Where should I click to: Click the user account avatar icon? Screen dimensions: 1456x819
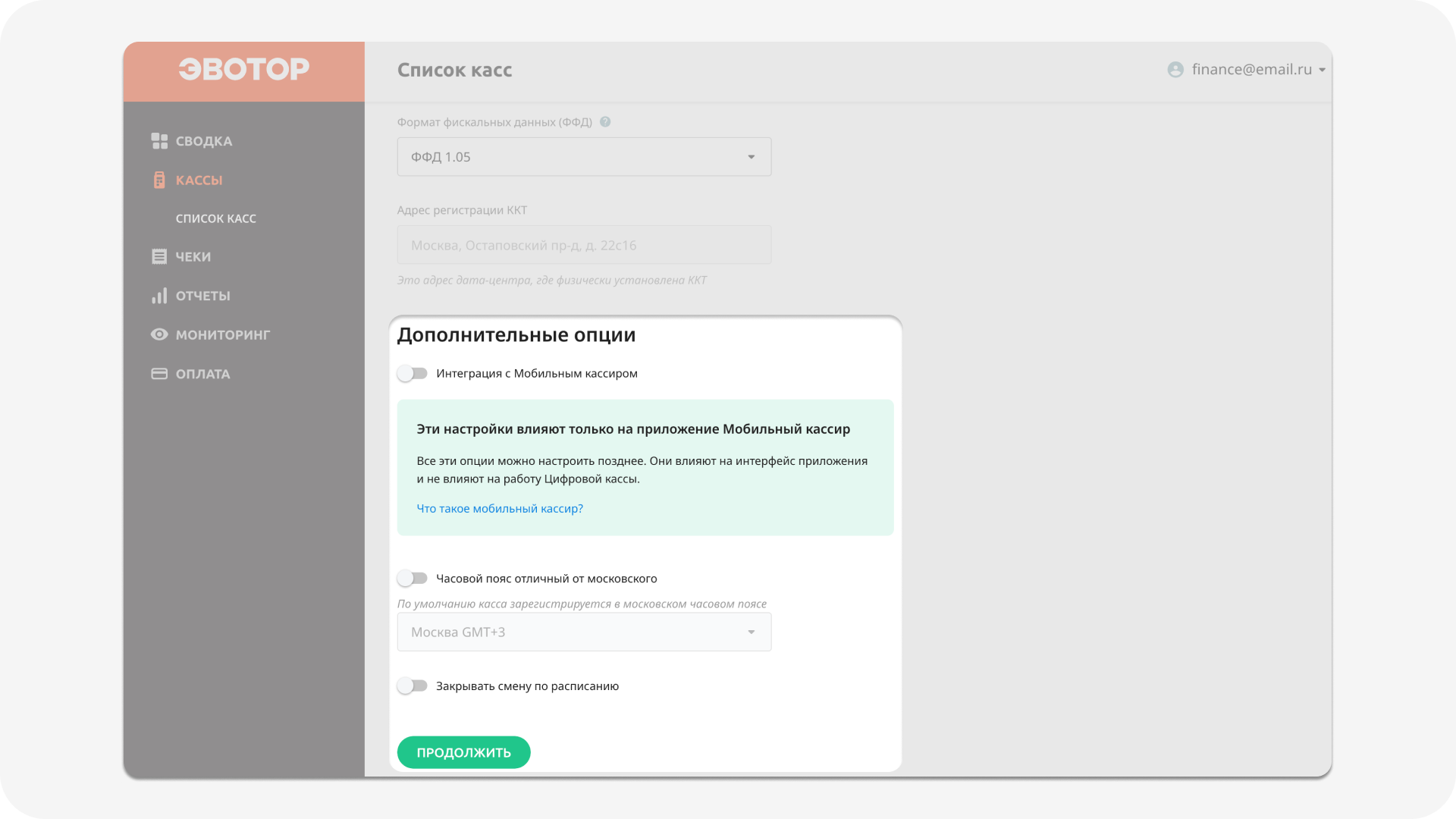1175,69
